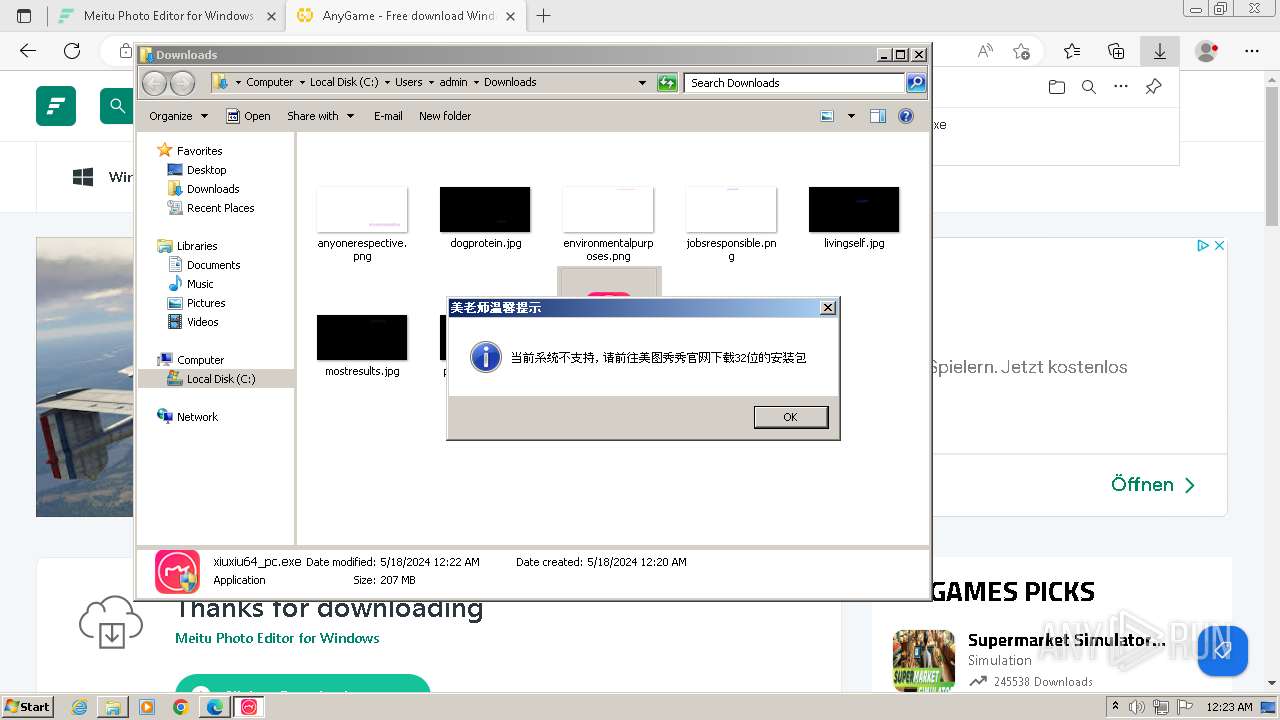Close the Meitu Photo Editor tab
Image resolution: width=1280 pixels, height=720 pixels.
click(x=271, y=16)
